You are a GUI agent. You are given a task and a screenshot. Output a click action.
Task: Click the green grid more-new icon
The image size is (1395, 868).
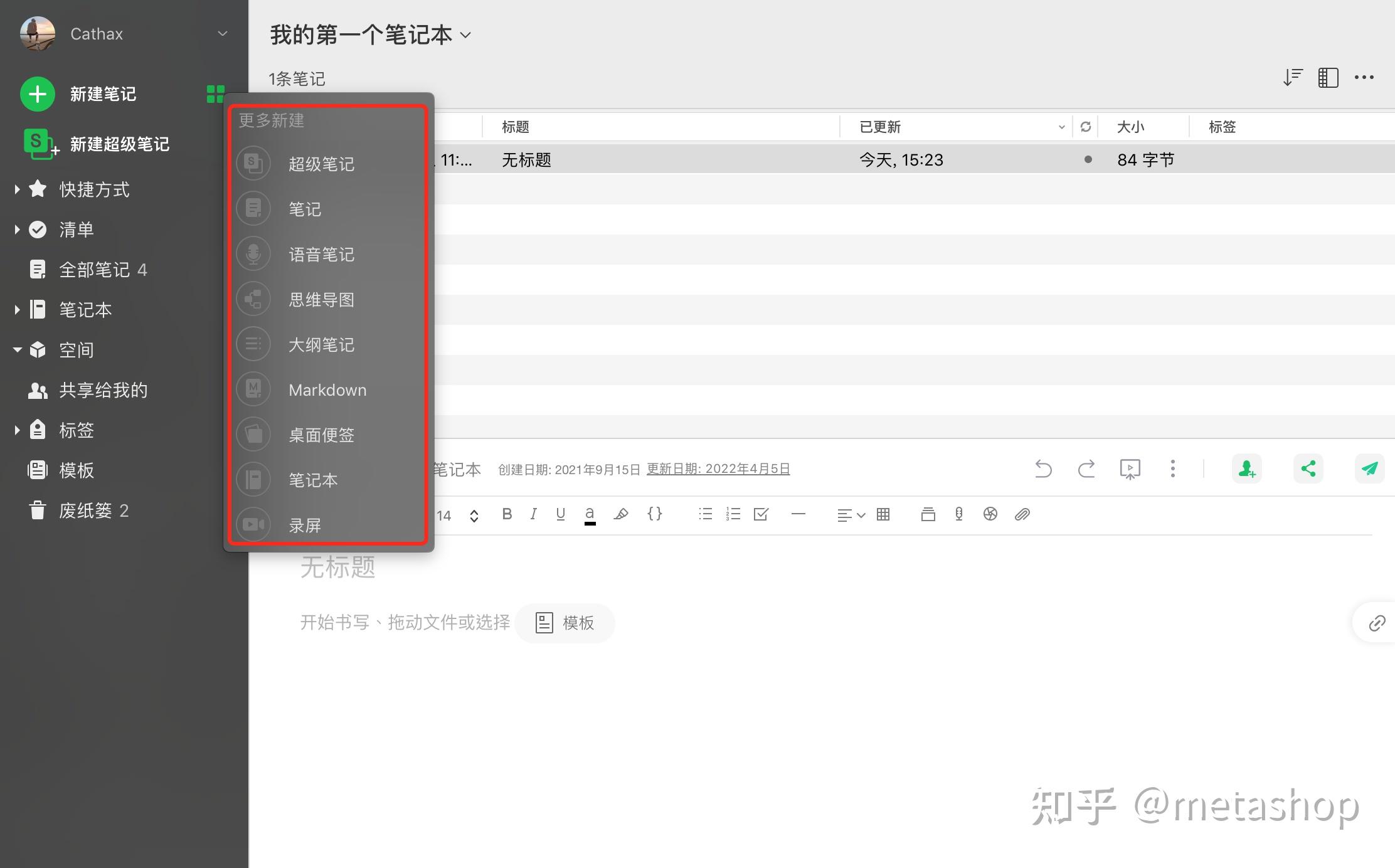[215, 94]
